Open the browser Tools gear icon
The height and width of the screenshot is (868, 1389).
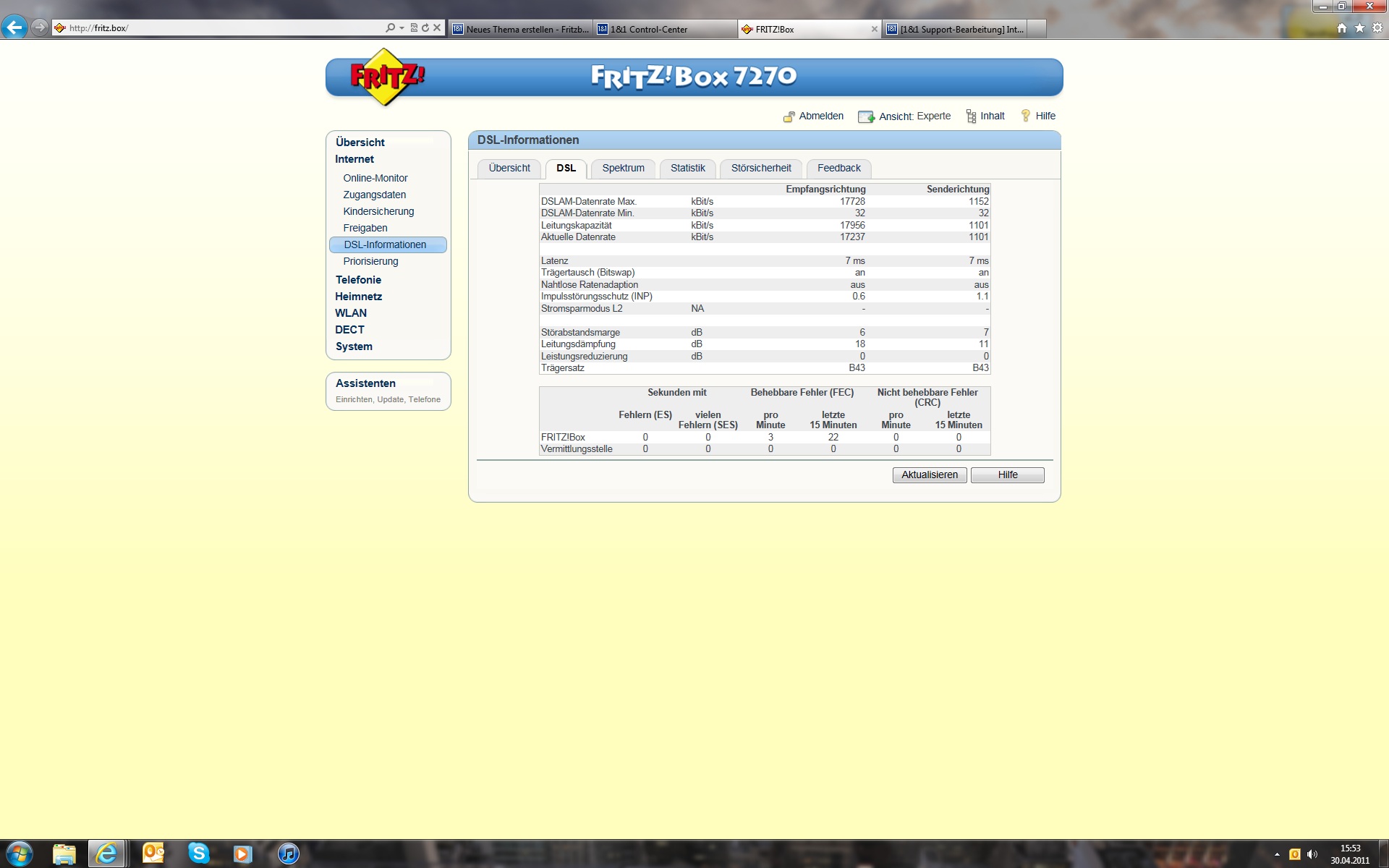point(1377,28)
